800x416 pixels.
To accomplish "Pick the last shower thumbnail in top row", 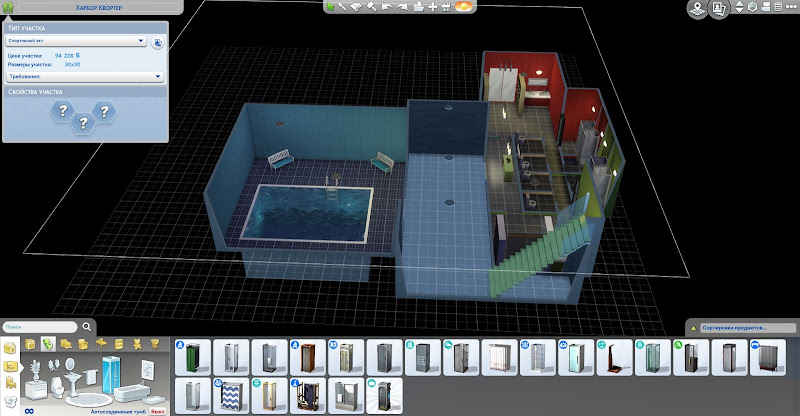I will pos(768,357).
